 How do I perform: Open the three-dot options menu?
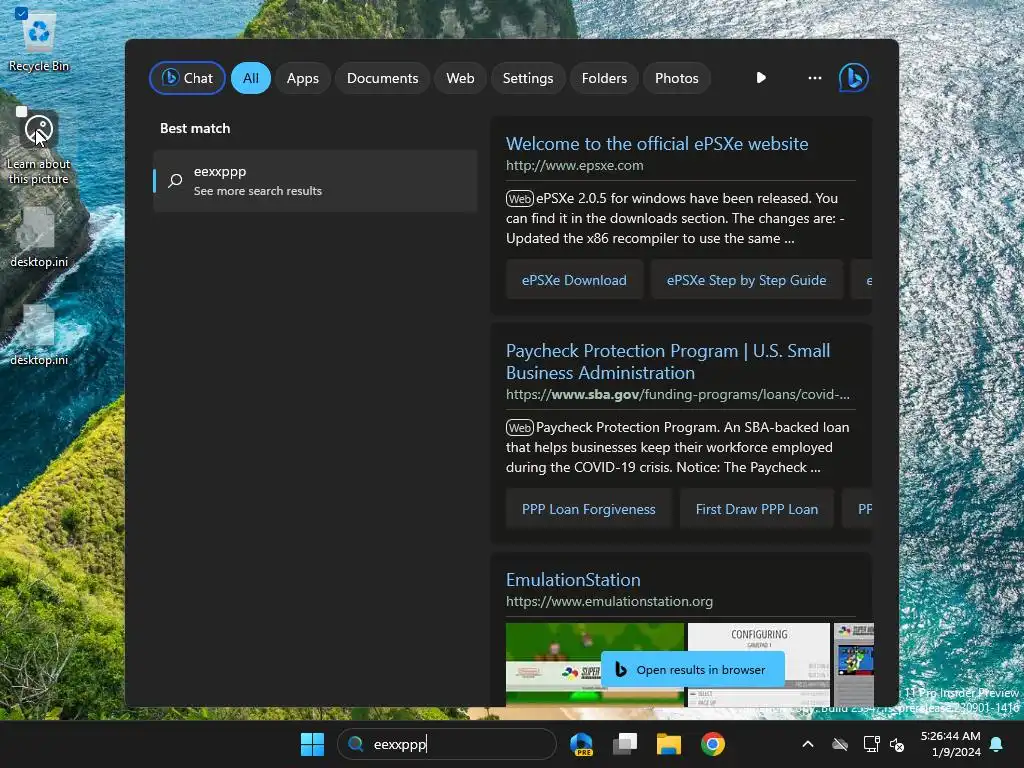tap(814, 78)
